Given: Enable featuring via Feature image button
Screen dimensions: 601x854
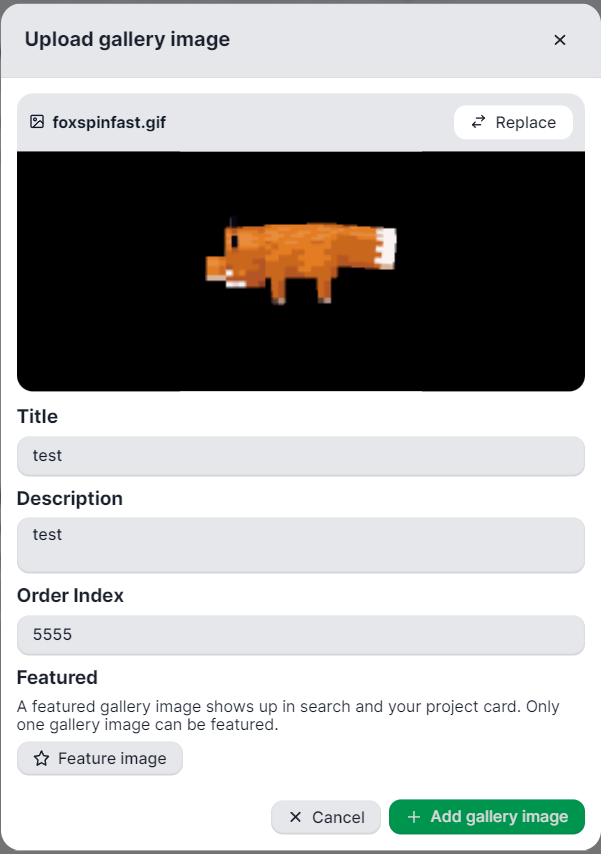Looking at the screenshot, I should 99,758.
